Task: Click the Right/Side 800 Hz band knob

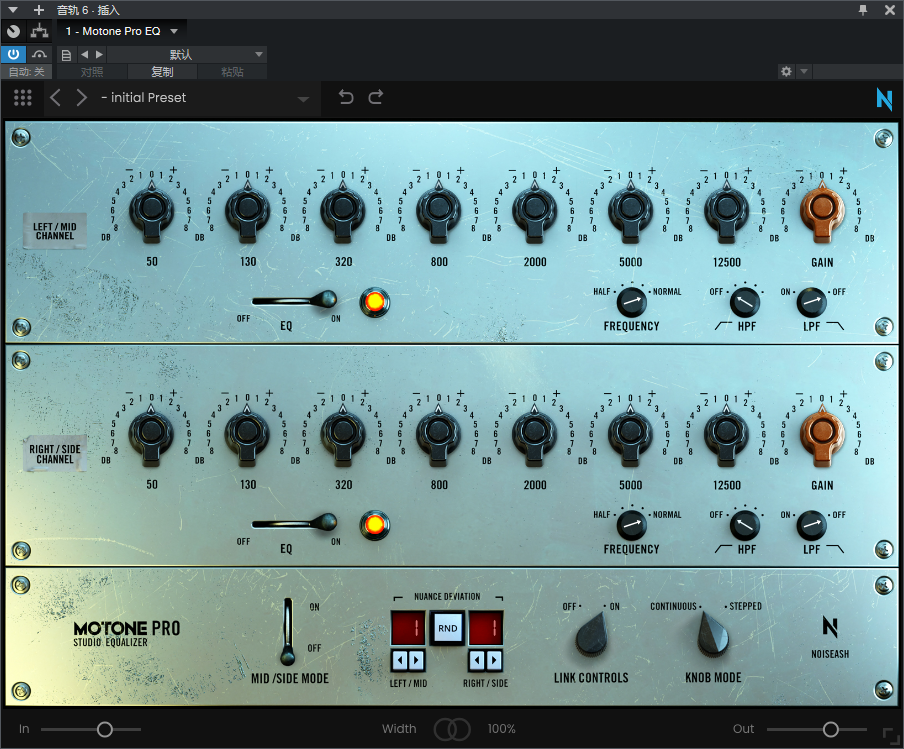Action: point(439,435)
